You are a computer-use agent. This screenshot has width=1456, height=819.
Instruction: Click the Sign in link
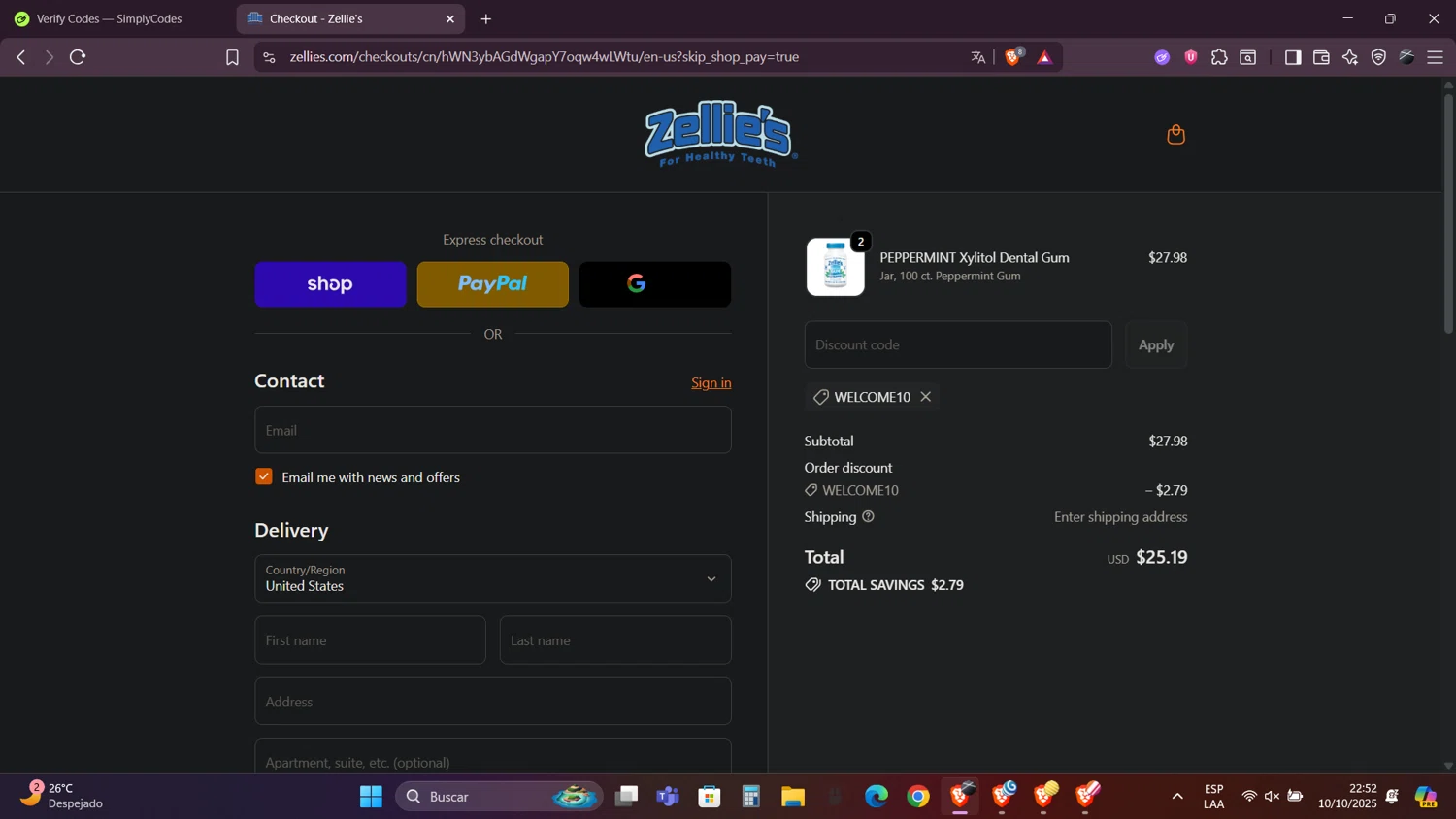point(711,382)
